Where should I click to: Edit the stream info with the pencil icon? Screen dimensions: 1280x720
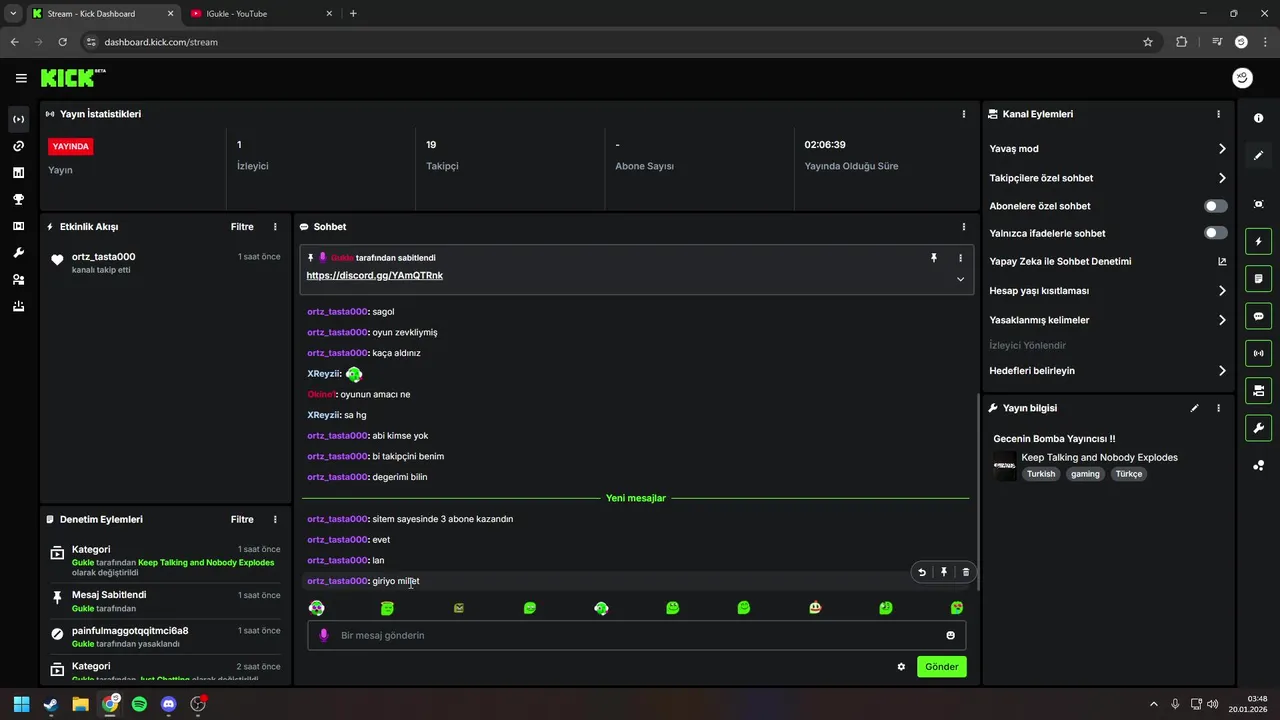point(1194,408)
